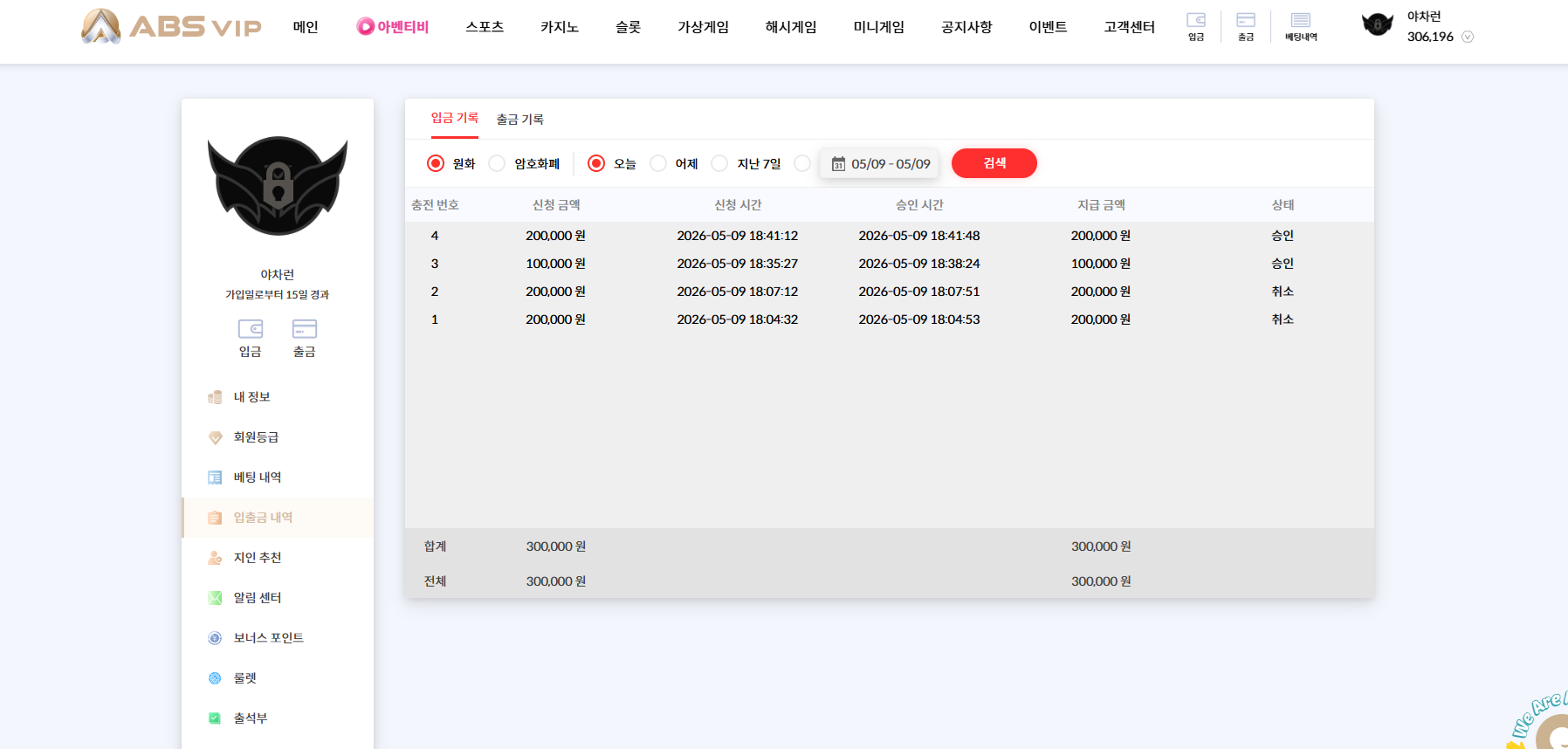The image size is (1568, 749).
Task: Open the 베팅내역 icon in top header
Action: pyautogui.click(x=1301, y=26)
